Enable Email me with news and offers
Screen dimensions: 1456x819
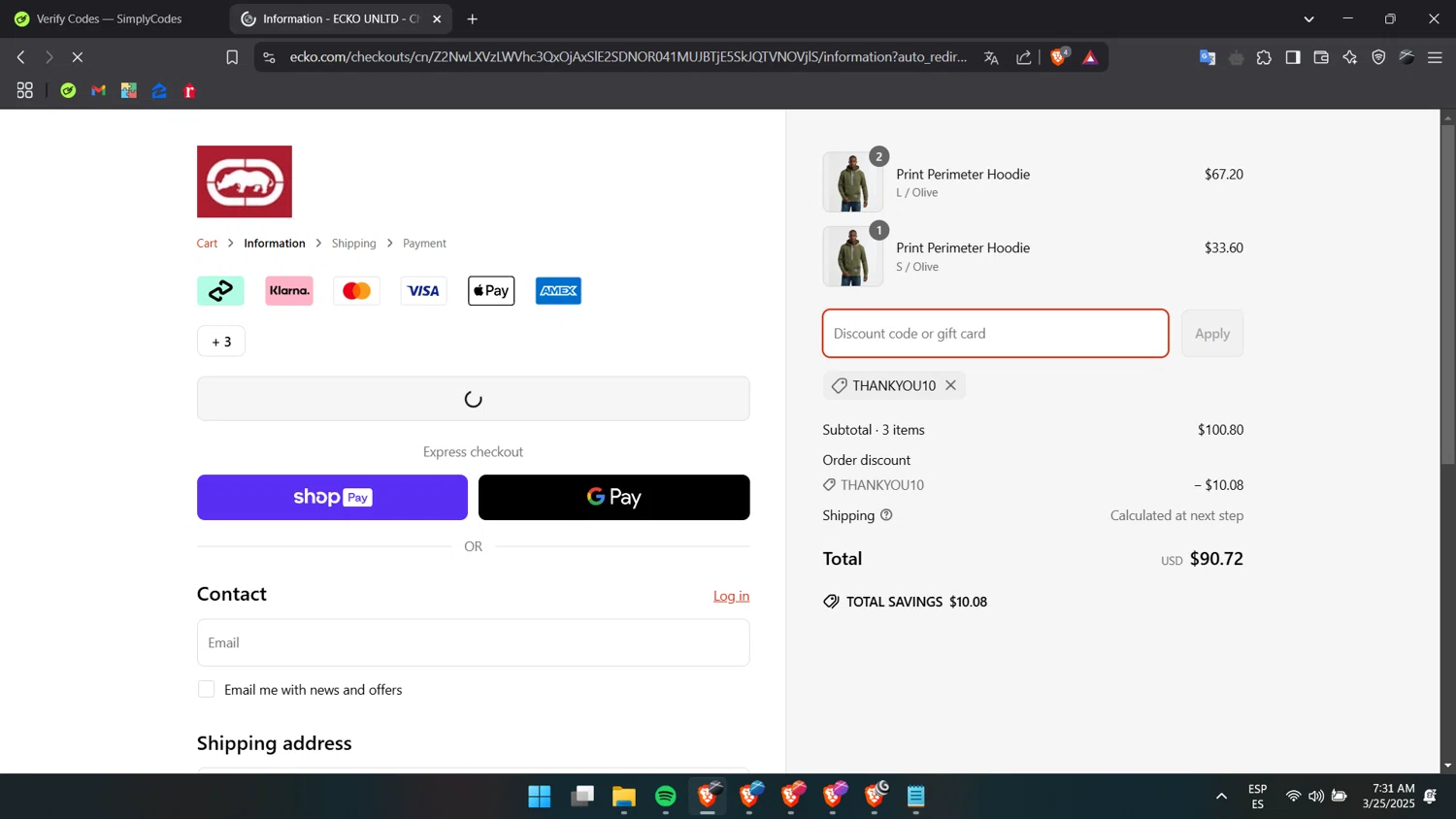(x=206, y=689)
